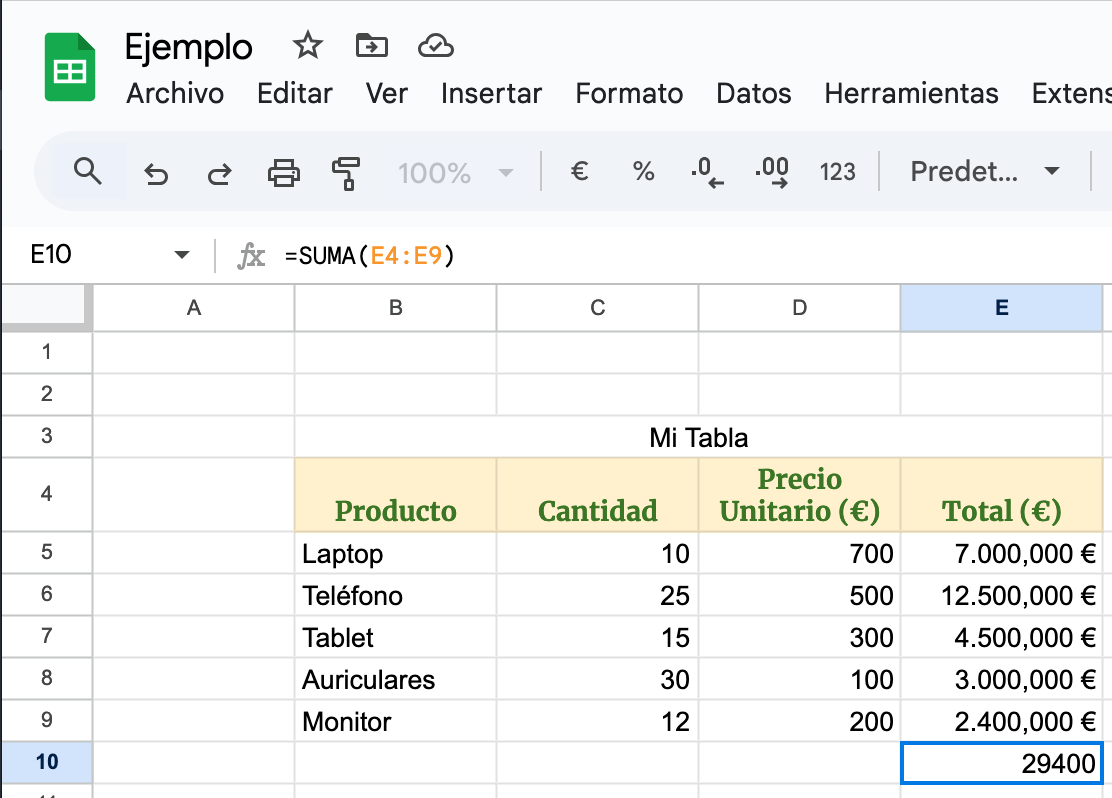Activate the paint format tool
Viewport: 1112px width, 798px height.
click(345, 173)
